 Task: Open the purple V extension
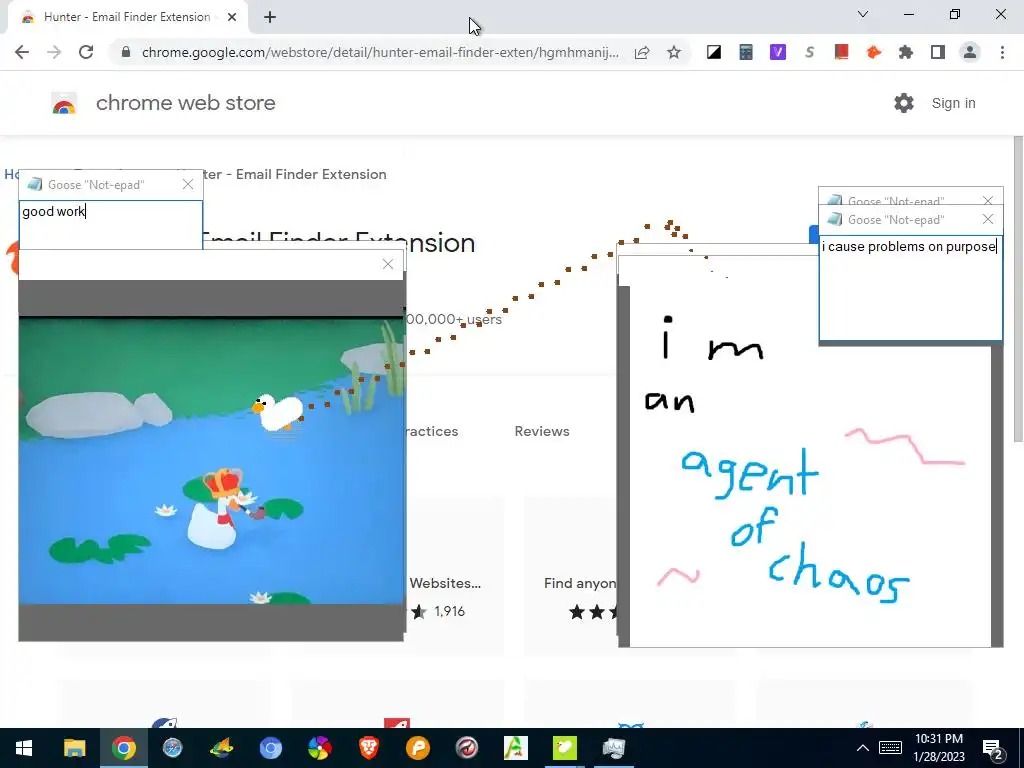tap(778, 52)
